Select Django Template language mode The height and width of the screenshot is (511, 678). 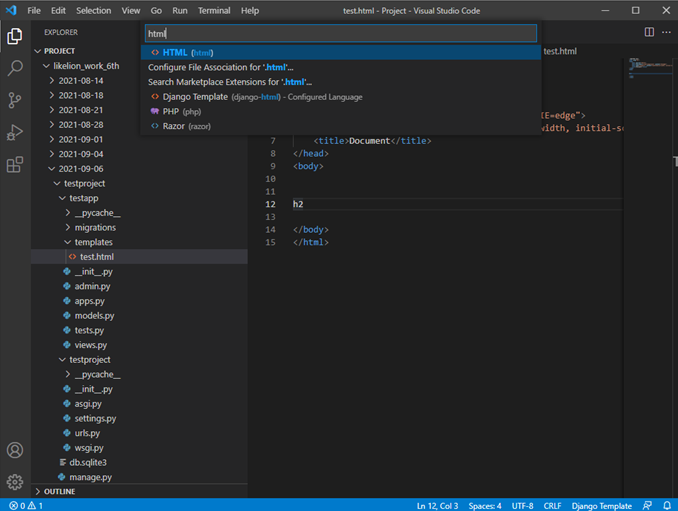(341, 97)
